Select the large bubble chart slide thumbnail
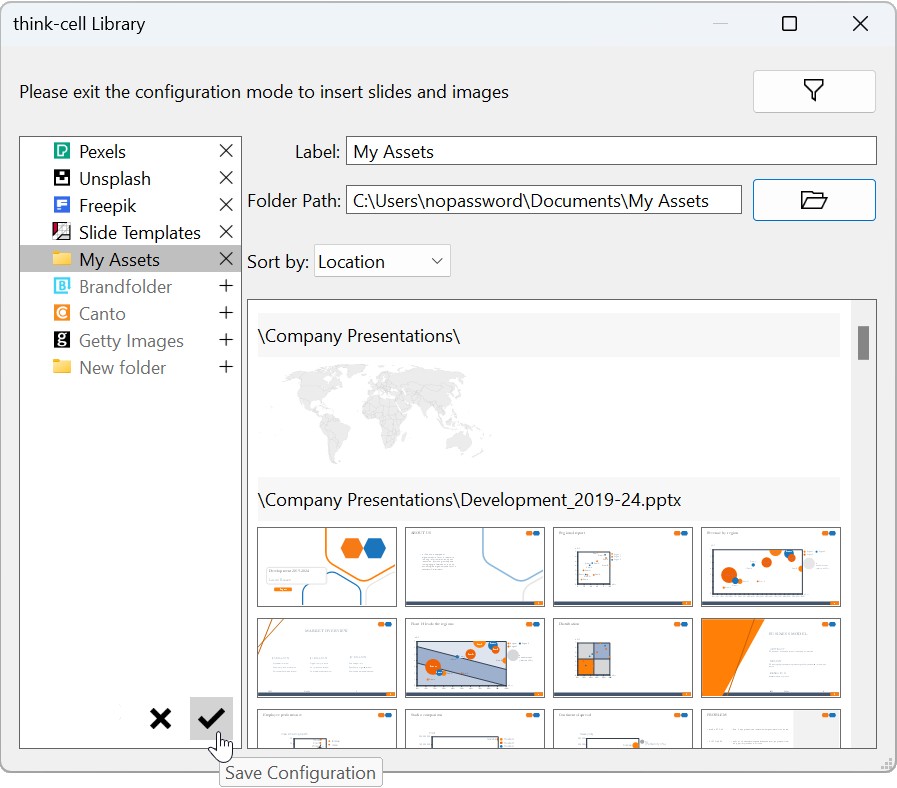 pos(771,567)
